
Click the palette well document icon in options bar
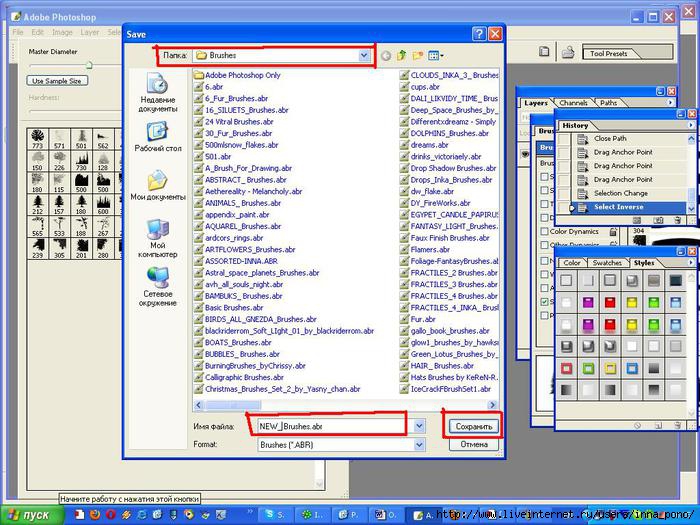pos(544,52)
